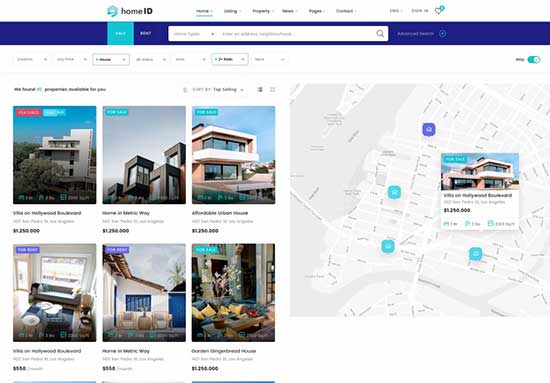Open the for-rent Villa living room photo
Image resolution: width=550 pixels, height=383 pixels.
coord(55,293)
